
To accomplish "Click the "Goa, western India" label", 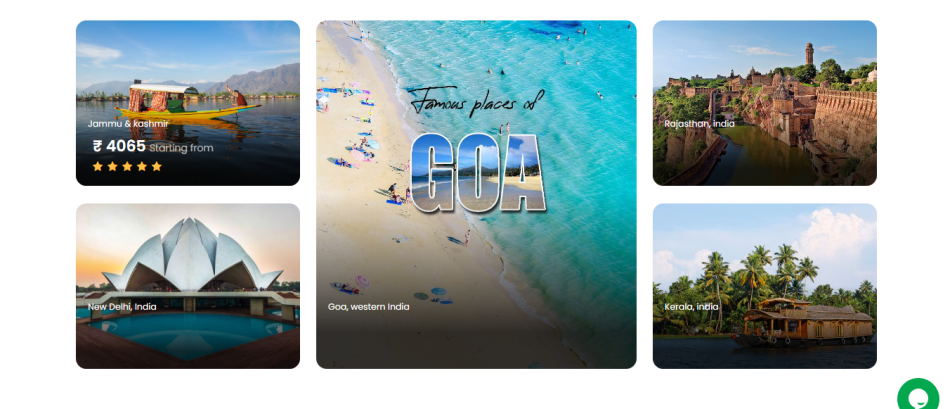I will coord(368,307).
